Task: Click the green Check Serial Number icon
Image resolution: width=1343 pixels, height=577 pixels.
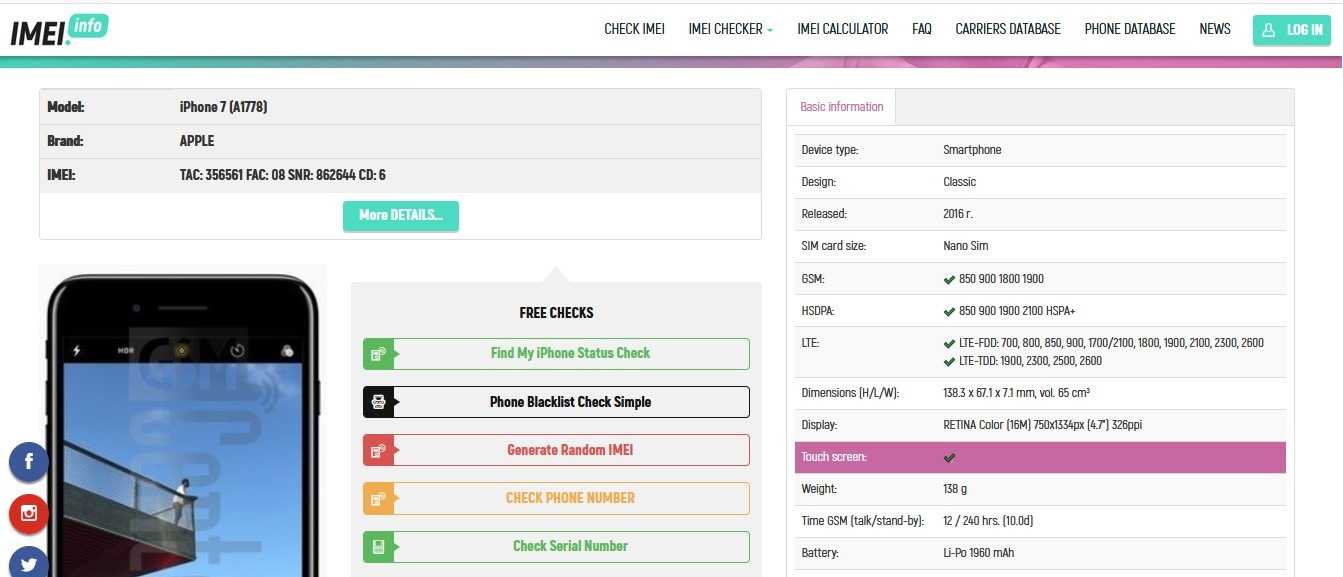Action: pyautogui.click(x=378, y=547)
